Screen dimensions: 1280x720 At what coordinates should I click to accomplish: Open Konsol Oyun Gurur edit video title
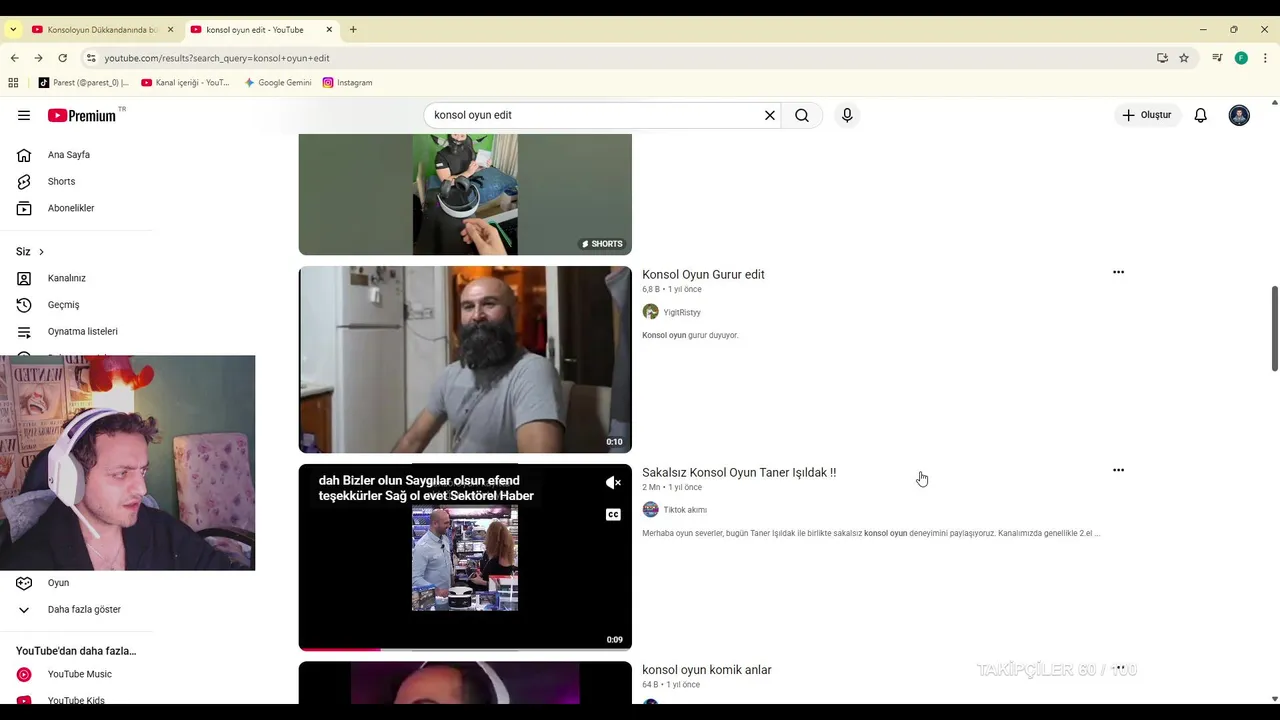(x=703, y=275)
